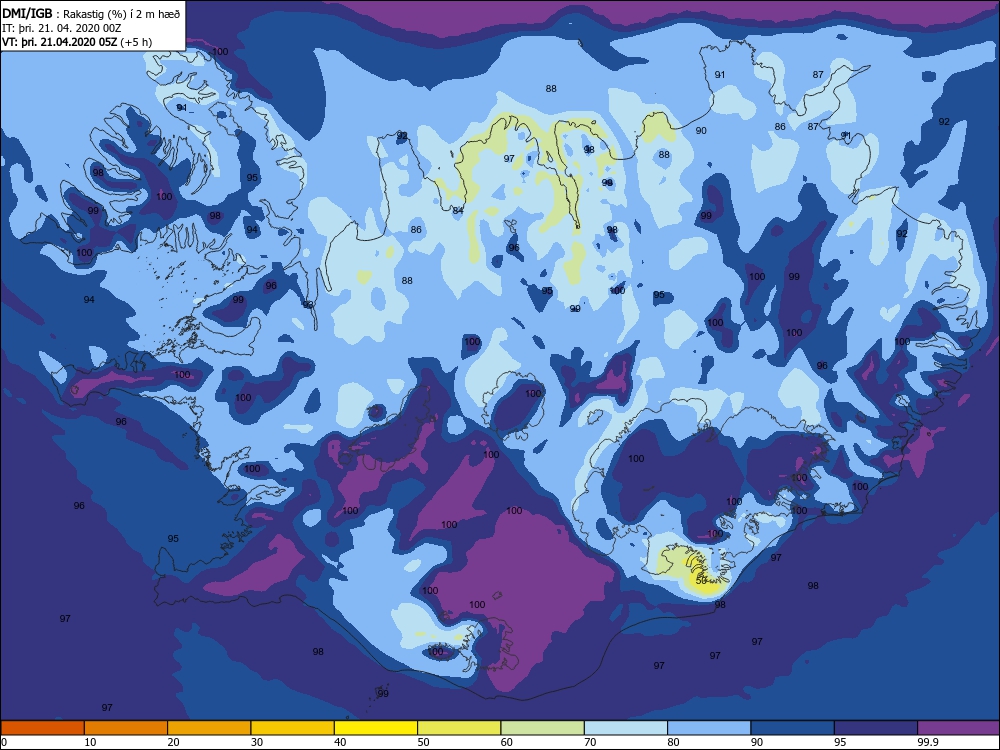Select the legend scale label '60'
The height and width of the screenshot is (750, 1000).
507,742
